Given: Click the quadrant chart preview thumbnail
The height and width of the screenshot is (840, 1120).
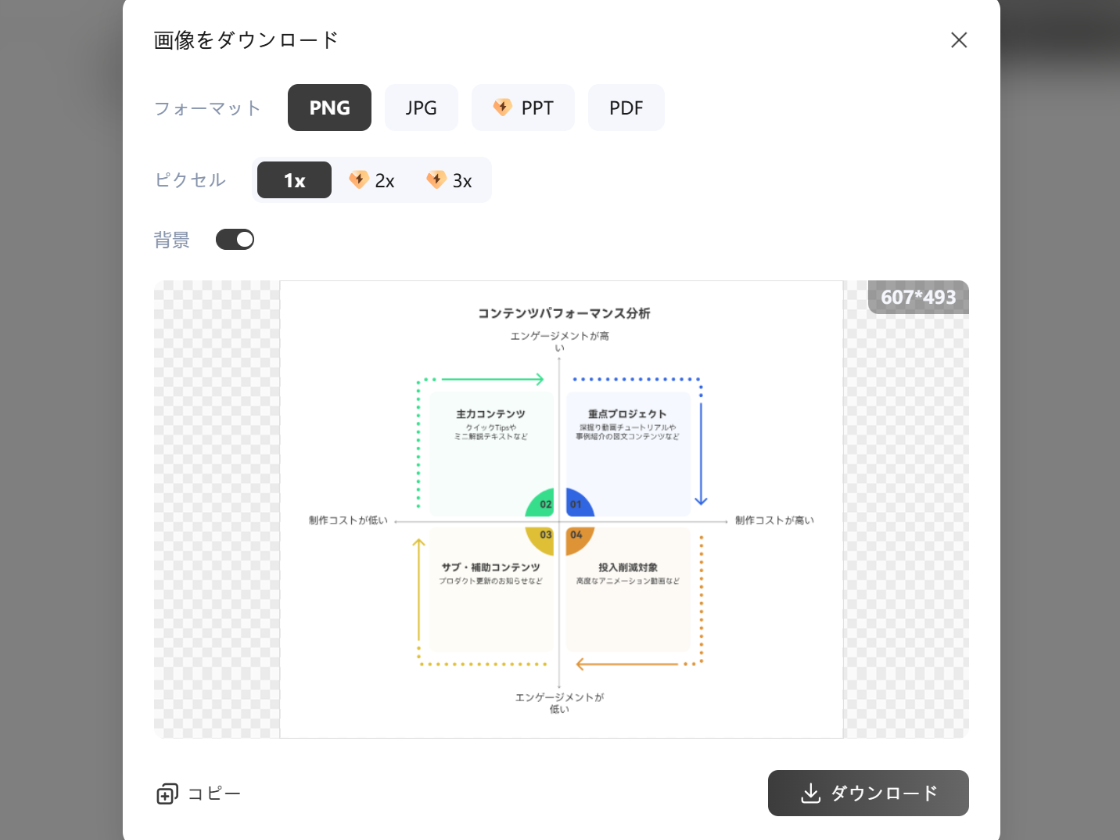Looking at the screenshot, I should pos(560,508).
